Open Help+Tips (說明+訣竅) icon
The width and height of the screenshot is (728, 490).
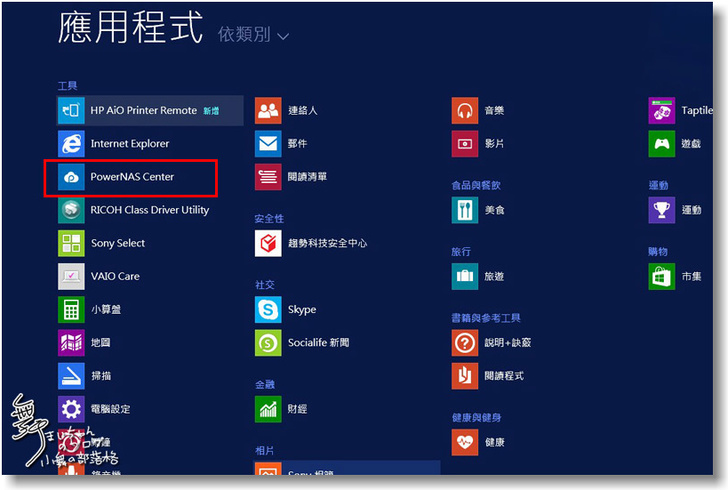(465, 343)
